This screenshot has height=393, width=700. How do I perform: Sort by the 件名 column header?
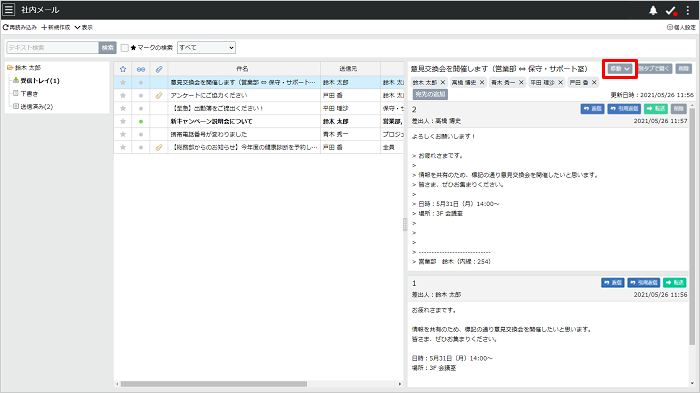[244, 69]
